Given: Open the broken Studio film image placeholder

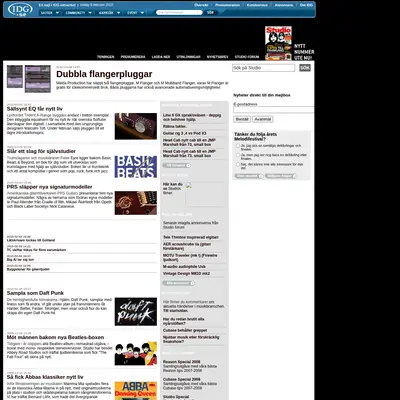Looking at the screenshot, I should point(205,194).
